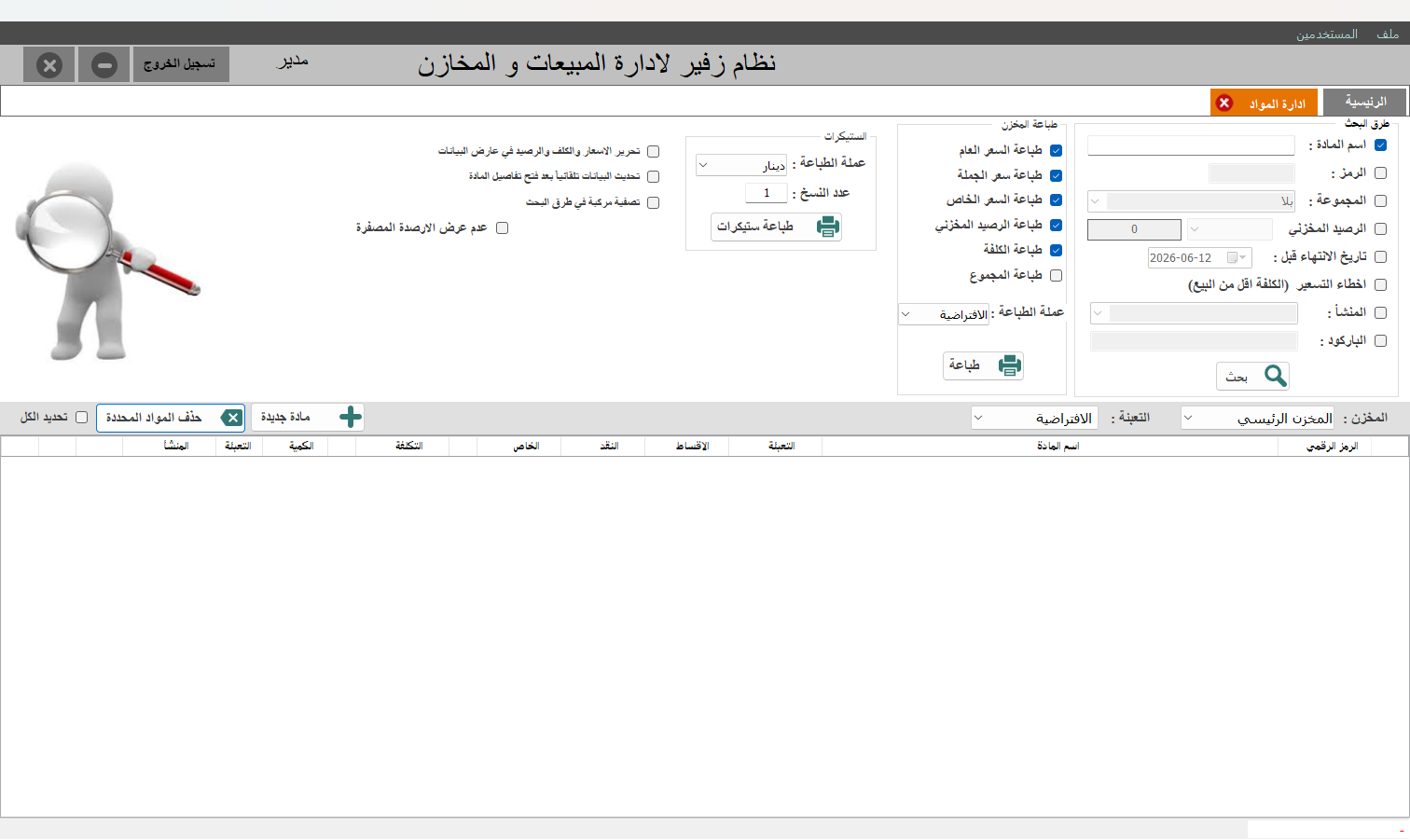Click the green plus icon for مادة جديدة
Image resolution: width=1410 pixels, height=840 pixels.
(350, 417)
